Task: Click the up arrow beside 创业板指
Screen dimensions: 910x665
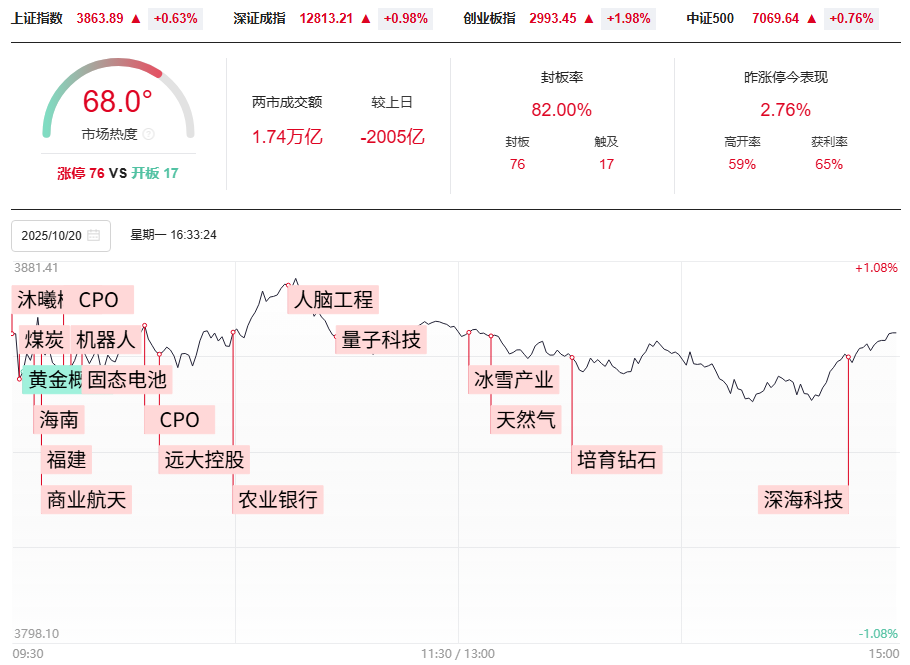Action: [589, 18]
